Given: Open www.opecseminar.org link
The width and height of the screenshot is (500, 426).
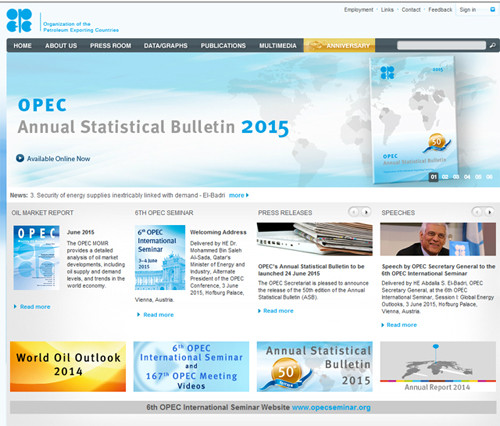Looking at the screenshot, I should pyautogui.click(x=331, y=407).
